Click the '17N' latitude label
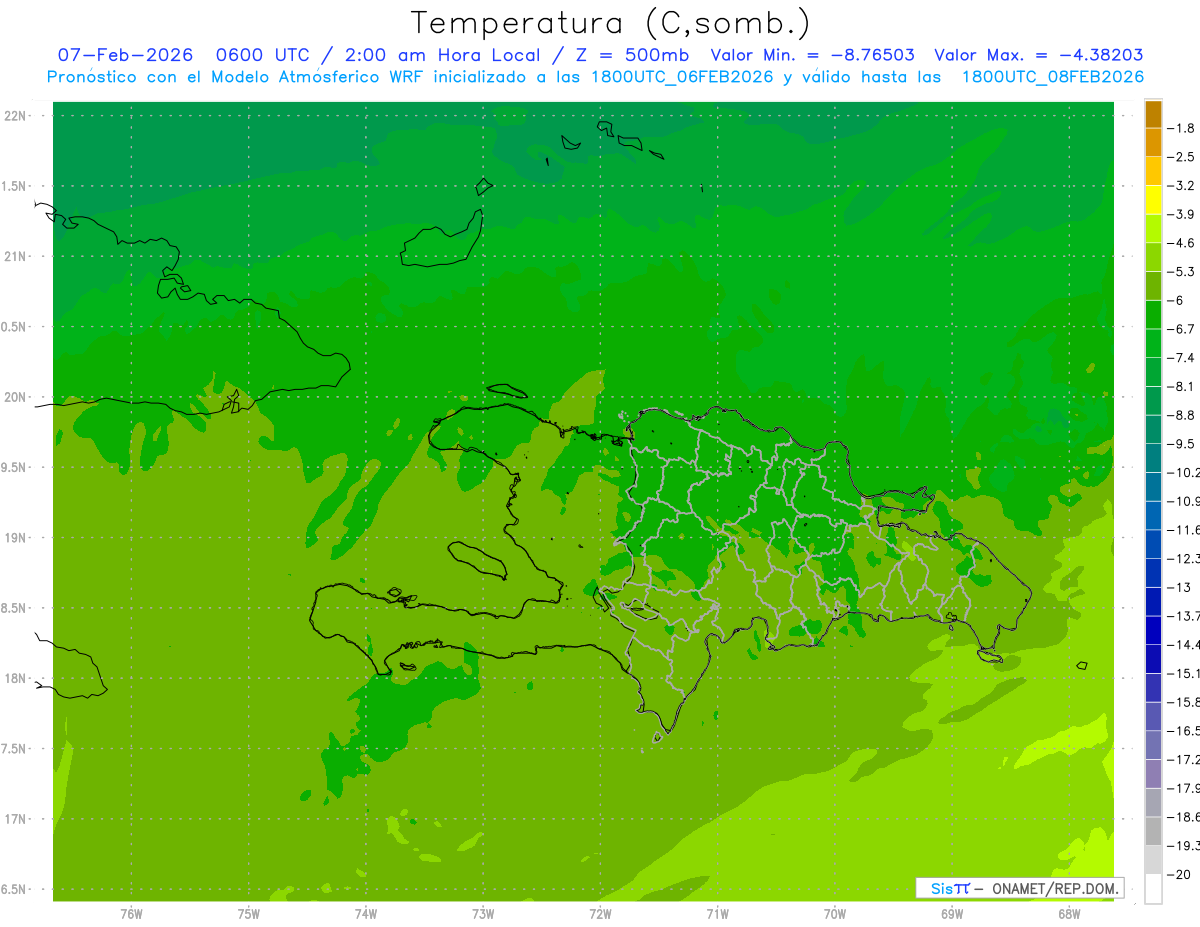1200x927 pixels. (14, 819)
